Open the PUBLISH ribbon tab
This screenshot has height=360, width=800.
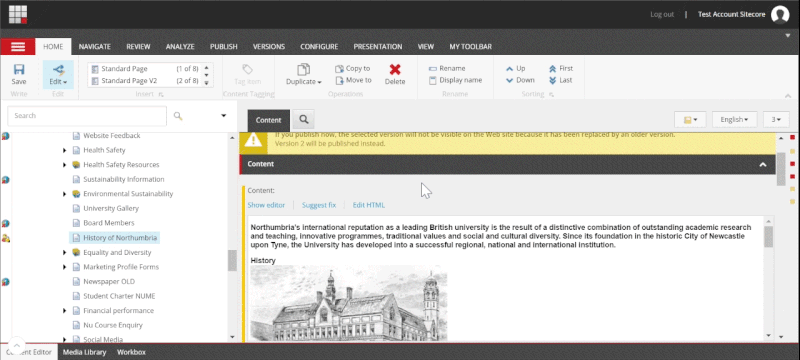pos(223,46)
